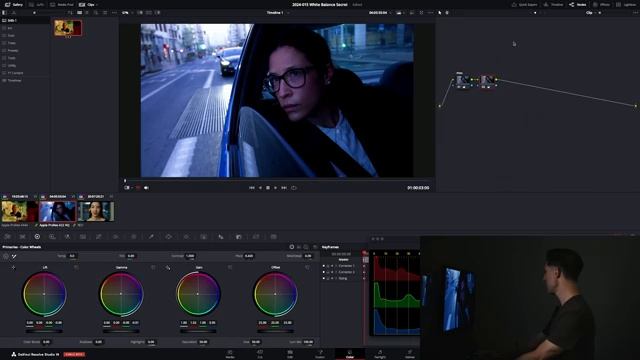Switch to the Fusion page

pyautogui.click(x=320, y=354)
